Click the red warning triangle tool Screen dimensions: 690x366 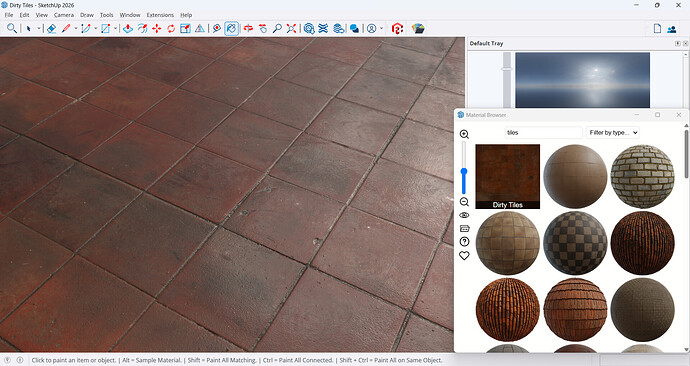[200, 29]
